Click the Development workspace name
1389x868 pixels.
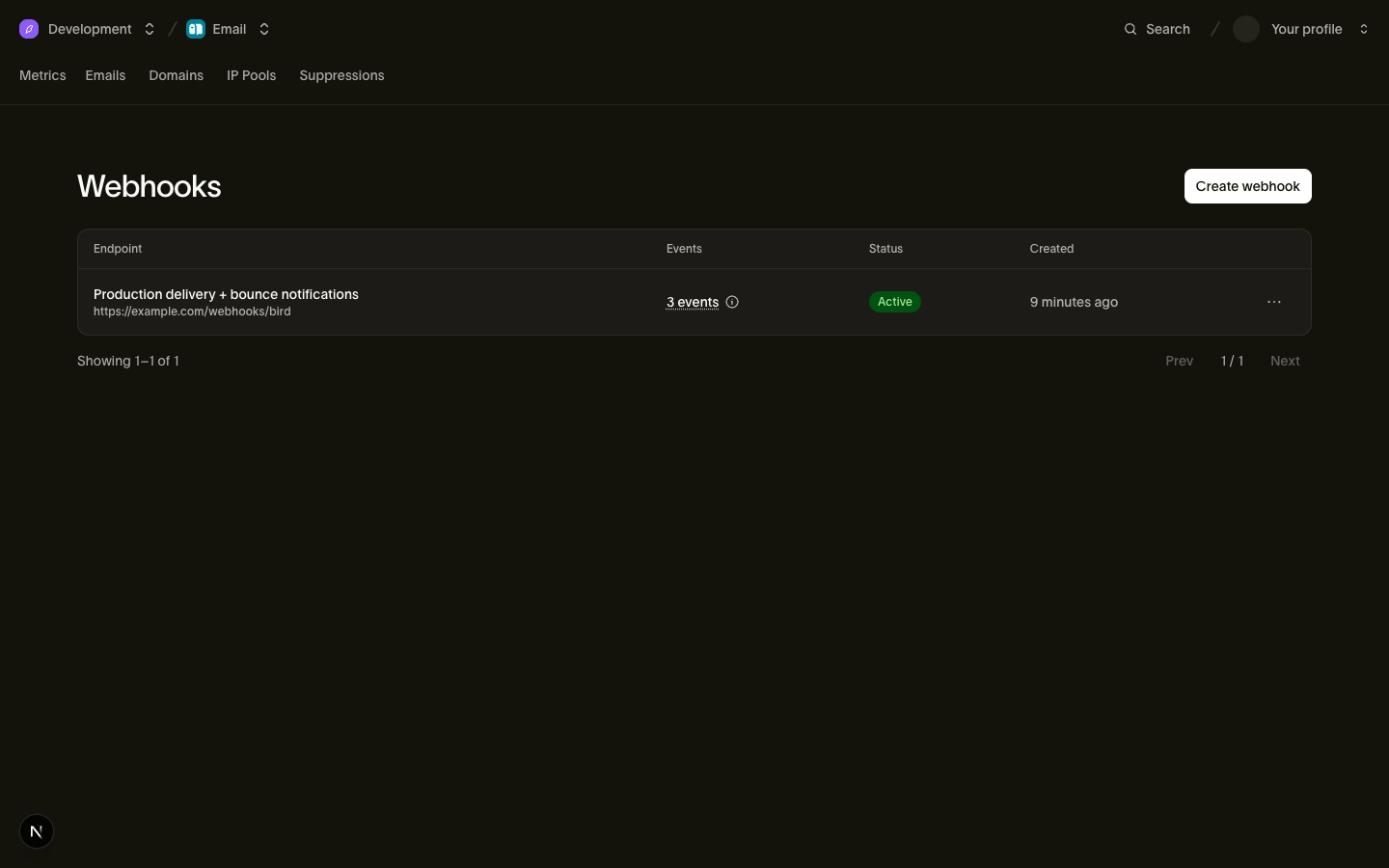90,29
